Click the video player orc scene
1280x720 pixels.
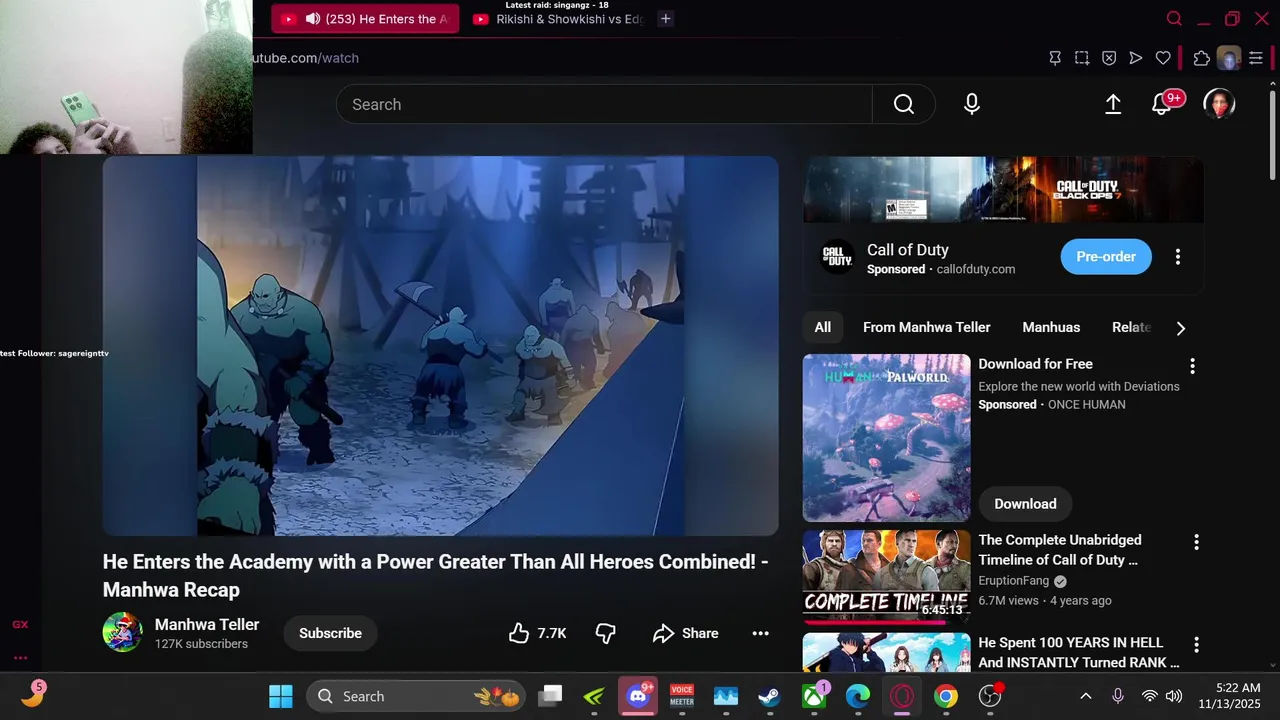(x=440, y=346)
